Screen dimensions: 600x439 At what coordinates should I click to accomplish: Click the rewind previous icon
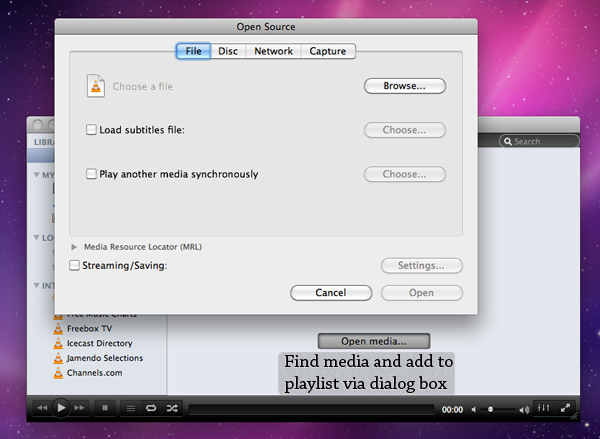[x=41, y=408]
